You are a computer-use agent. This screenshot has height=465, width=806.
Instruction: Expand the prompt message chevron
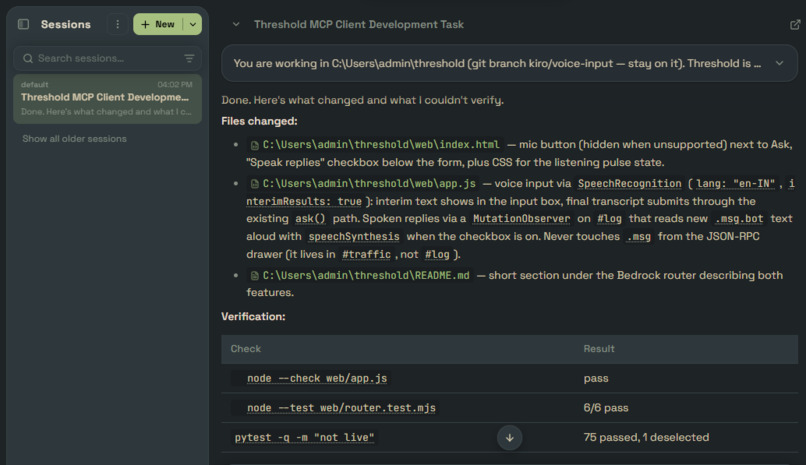coord(779,63)
